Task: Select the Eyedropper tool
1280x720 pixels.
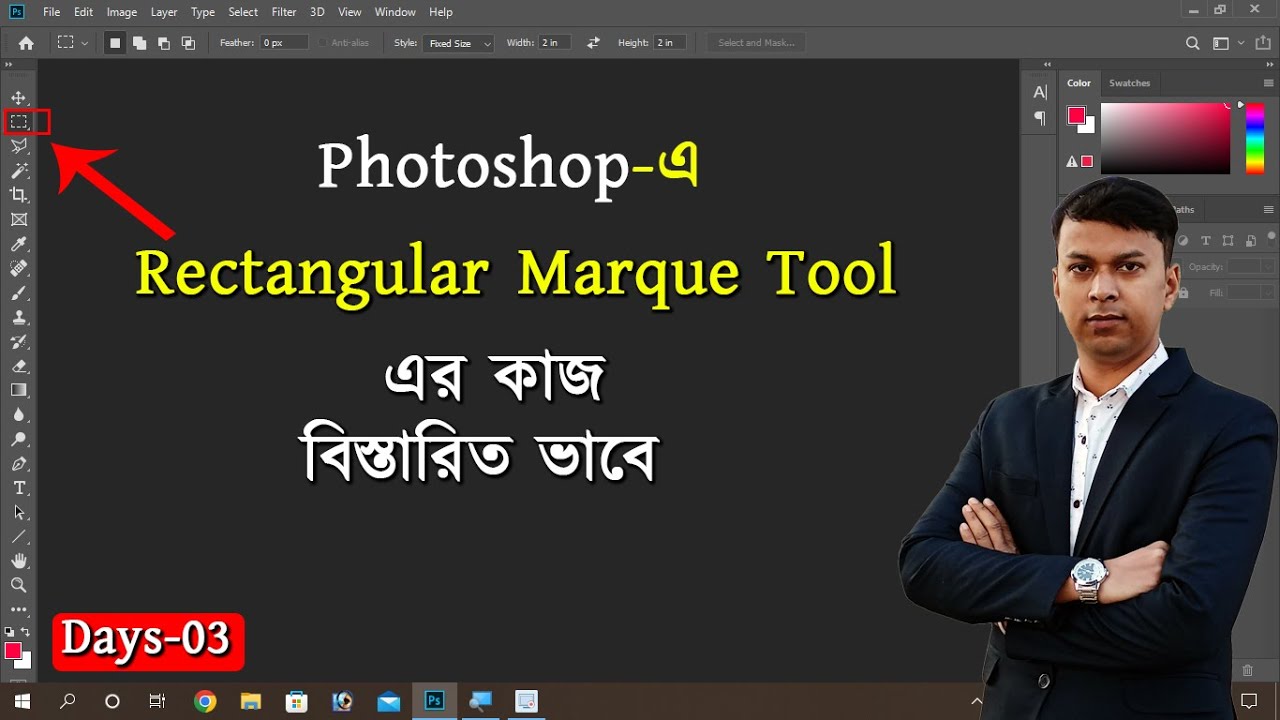Action: pyautogui.click(x=19, y=244)
